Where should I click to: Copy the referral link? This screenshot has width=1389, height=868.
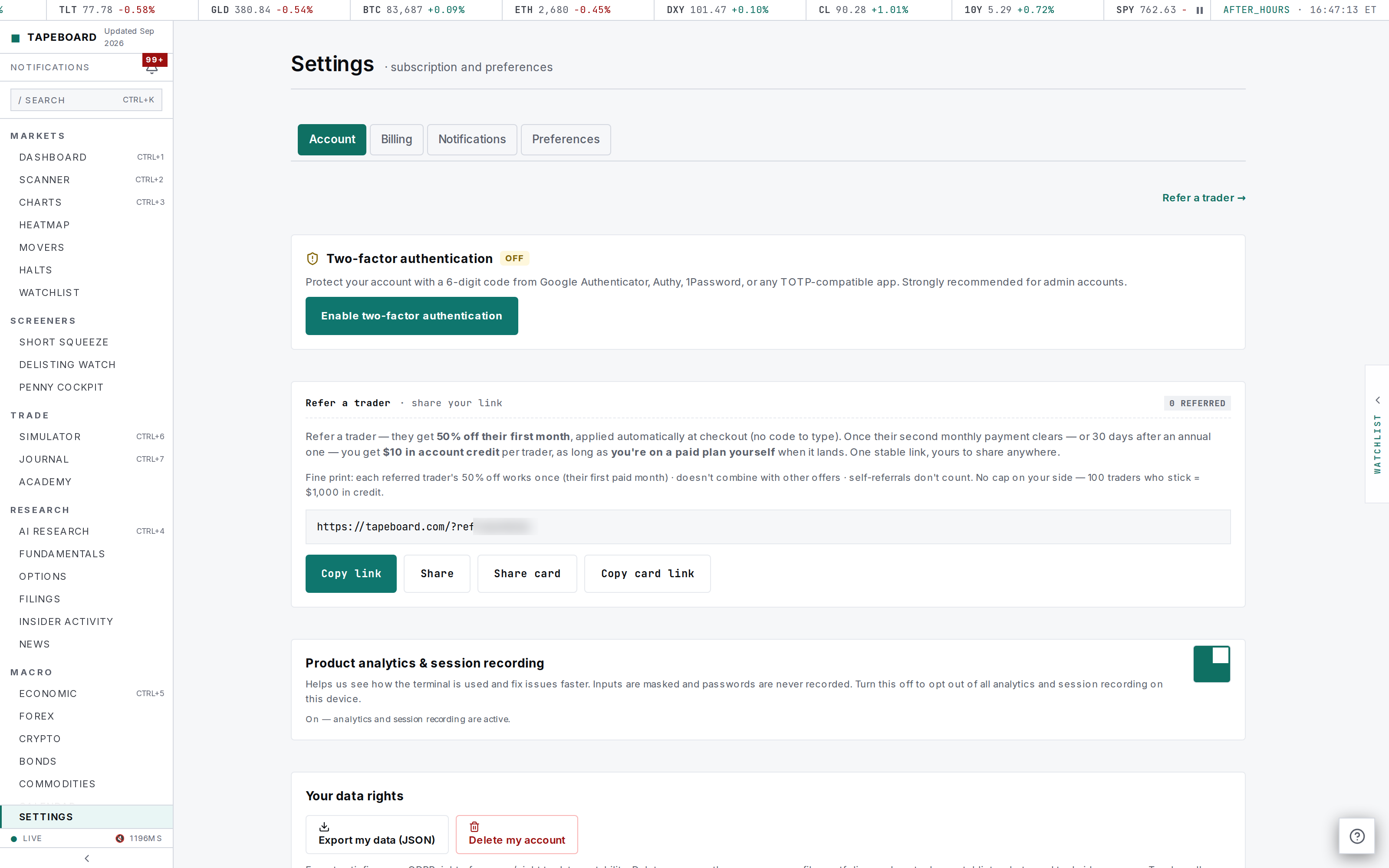(x=351, y=573)
